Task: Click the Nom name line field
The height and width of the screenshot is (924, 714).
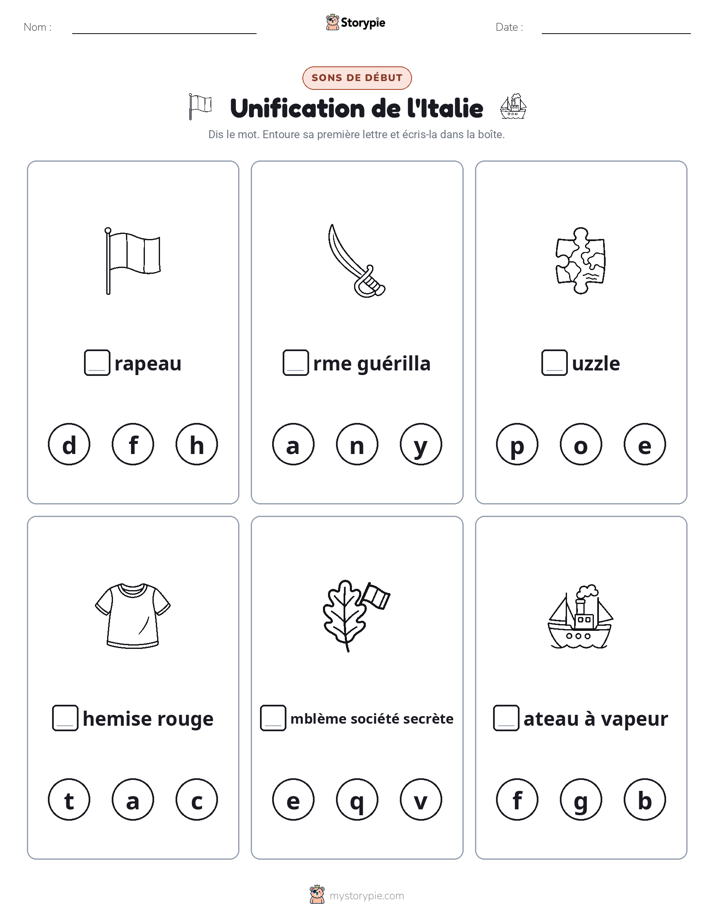Action: coord(164,27)
